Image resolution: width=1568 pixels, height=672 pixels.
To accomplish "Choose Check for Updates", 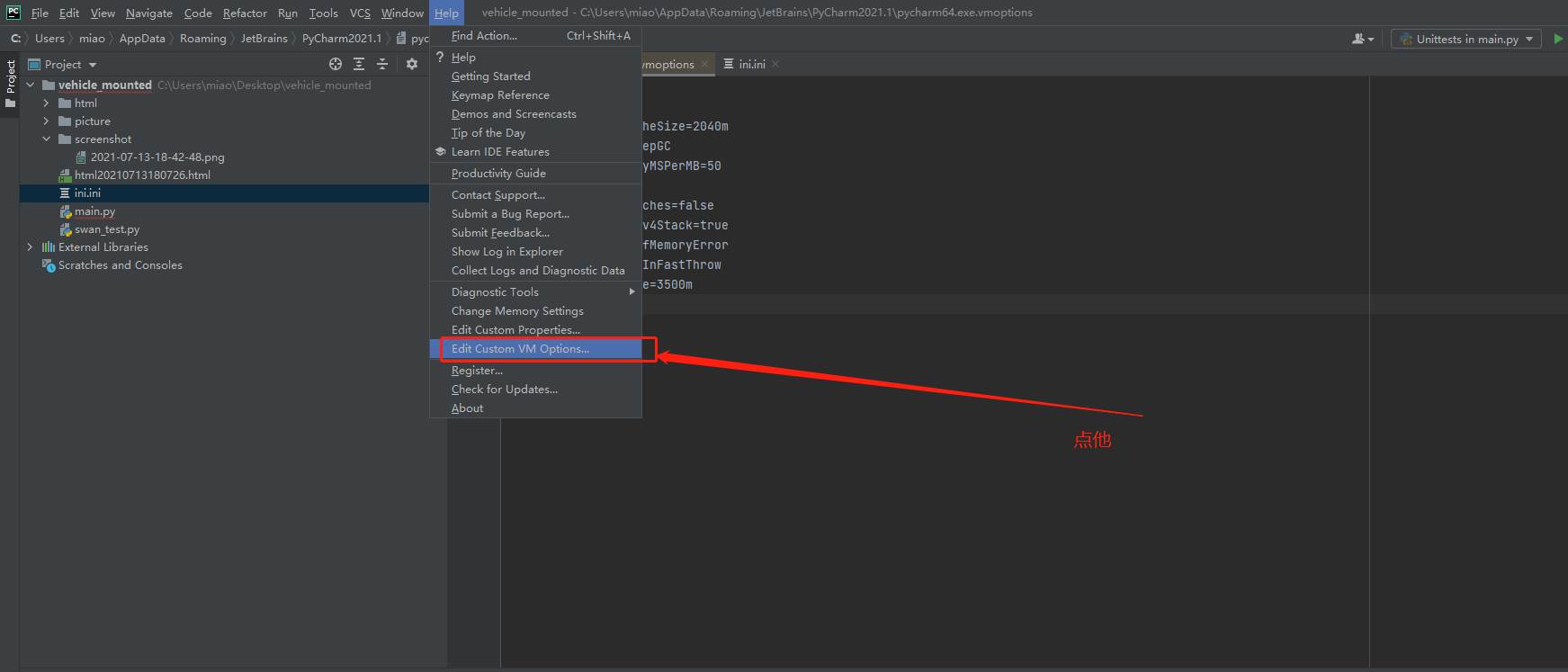I will coord(536,390).
